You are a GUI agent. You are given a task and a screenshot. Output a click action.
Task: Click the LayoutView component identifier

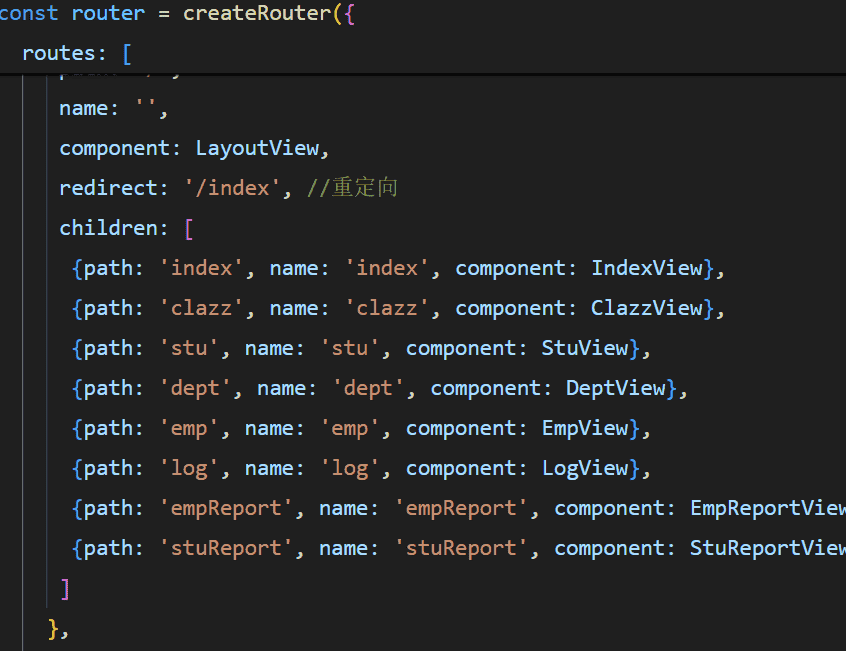[256, 148]
